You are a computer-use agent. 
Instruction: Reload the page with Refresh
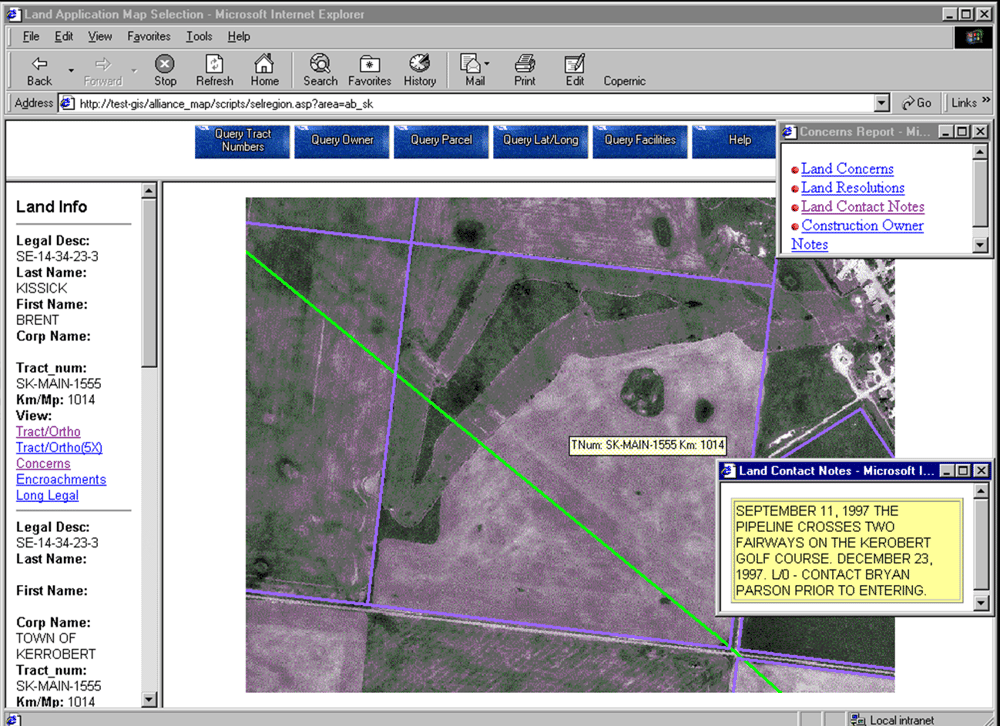(x=214, y=70)
